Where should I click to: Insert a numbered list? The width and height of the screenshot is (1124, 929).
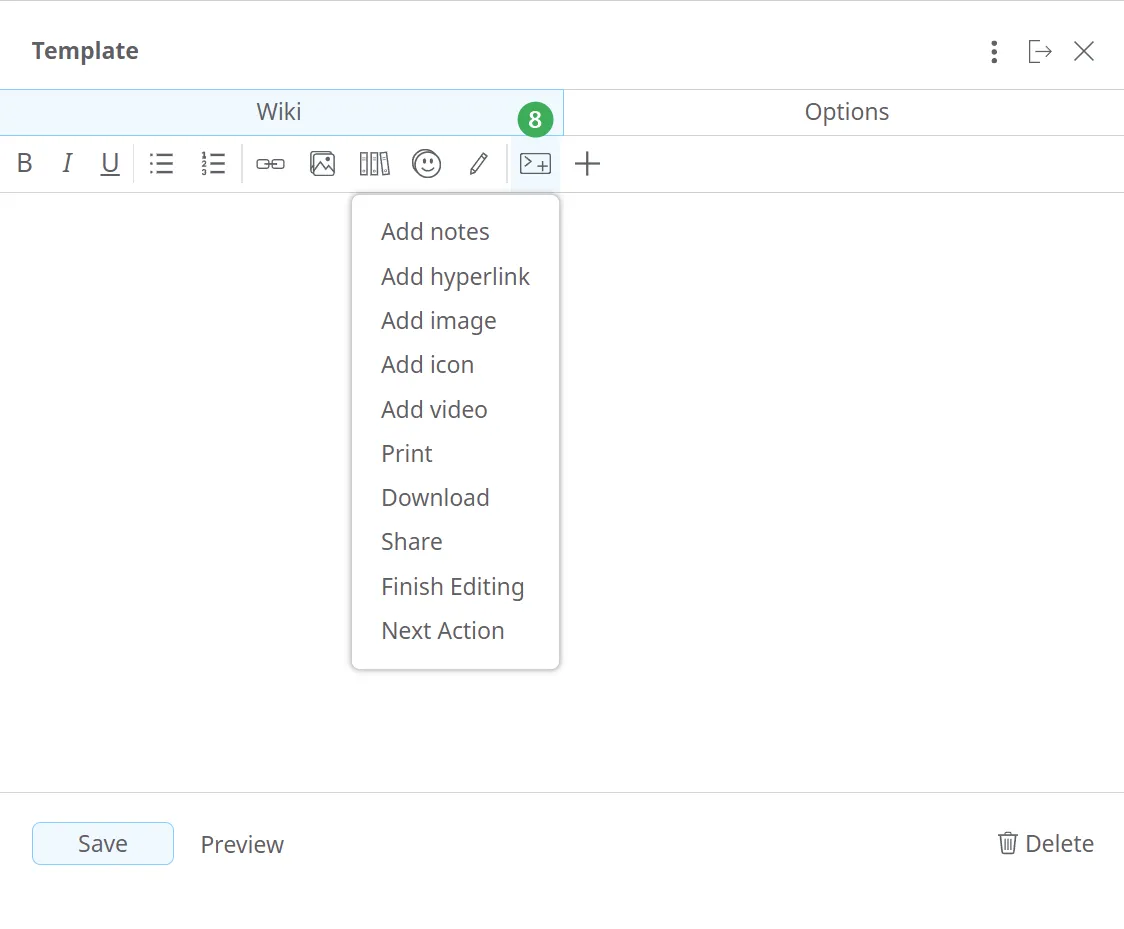pyautogui.click(x=213, y=164)
